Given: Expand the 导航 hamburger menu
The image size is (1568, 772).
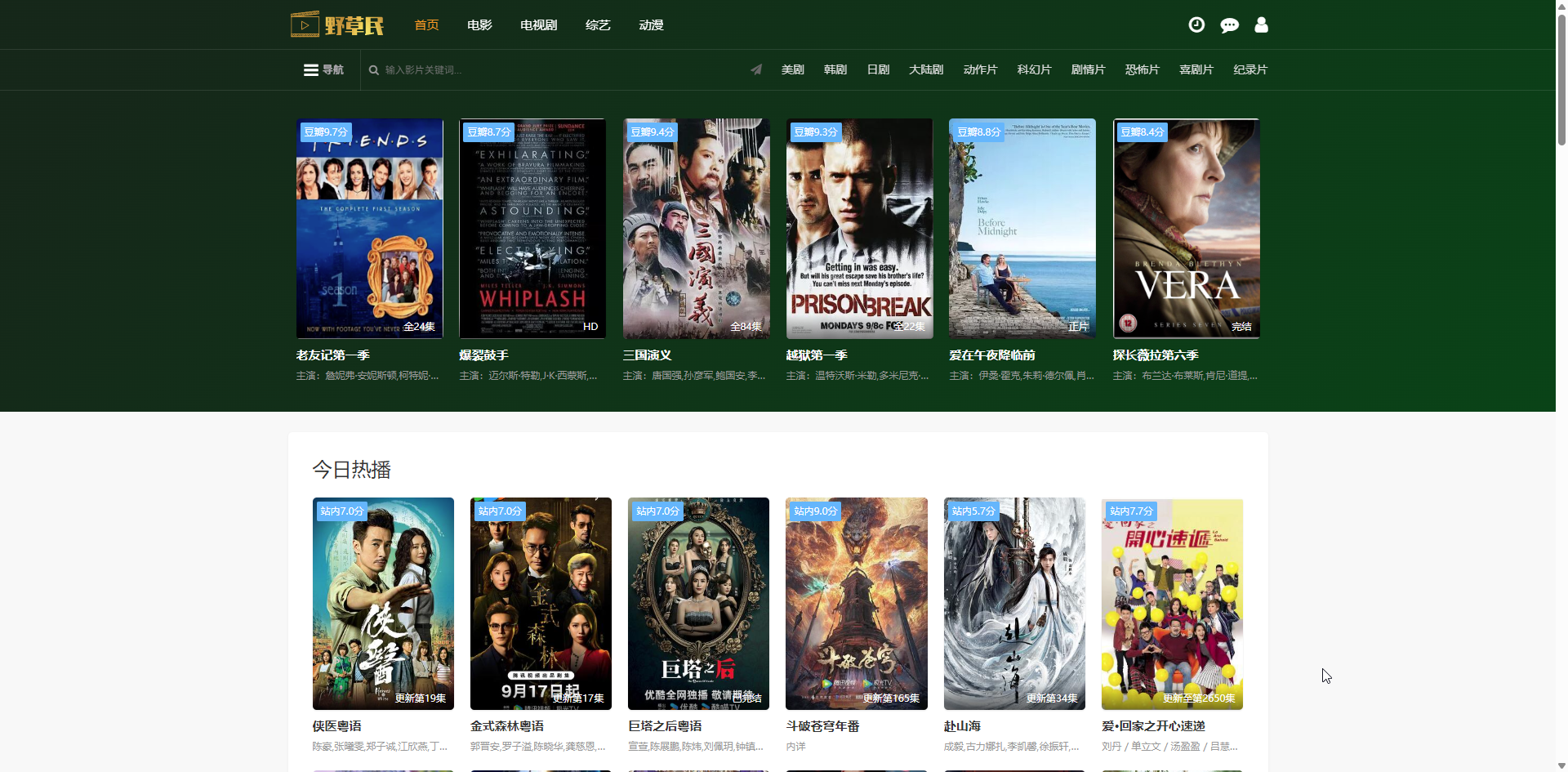Looking at the screenshot, I should pos(323,69).
